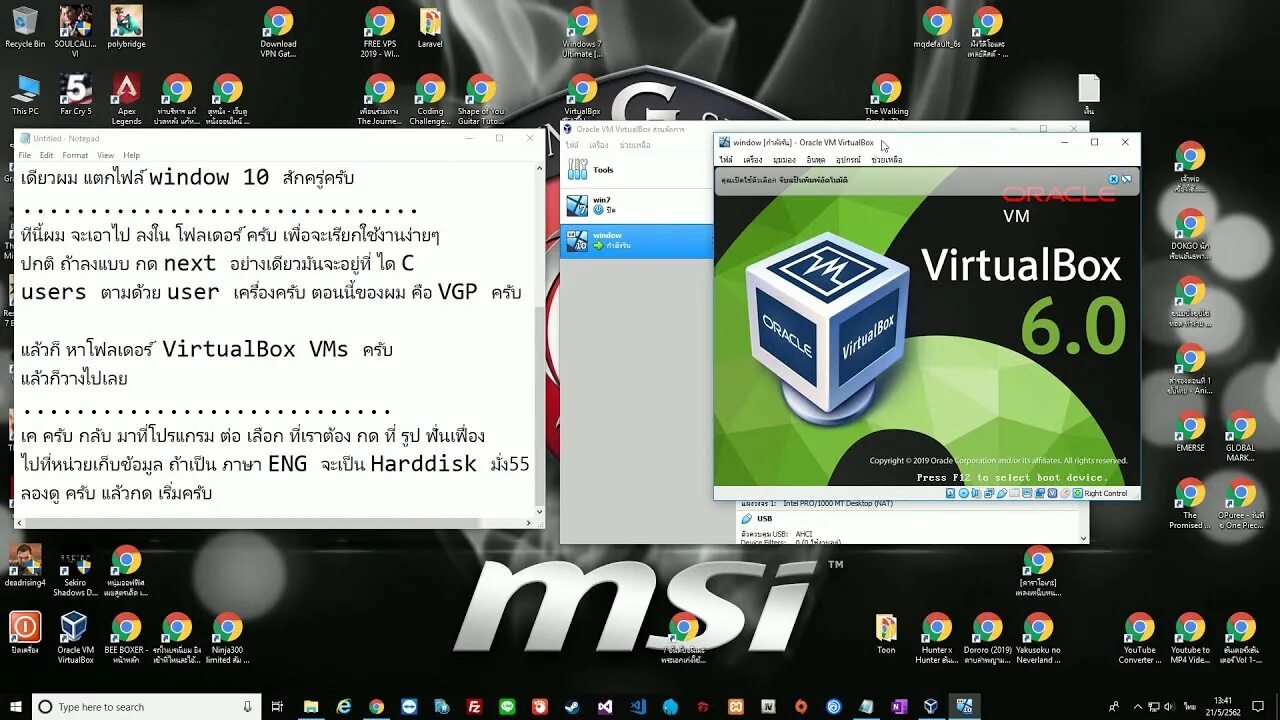Open เครื่อง menu in the VM window
1280x720 pixels.
pos(753,160)
